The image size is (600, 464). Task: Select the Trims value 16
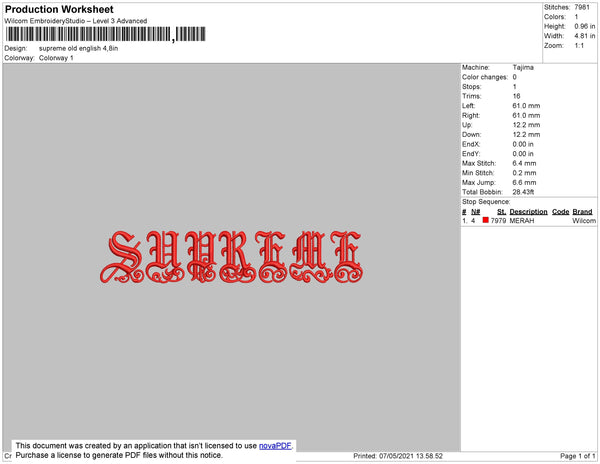516,96
